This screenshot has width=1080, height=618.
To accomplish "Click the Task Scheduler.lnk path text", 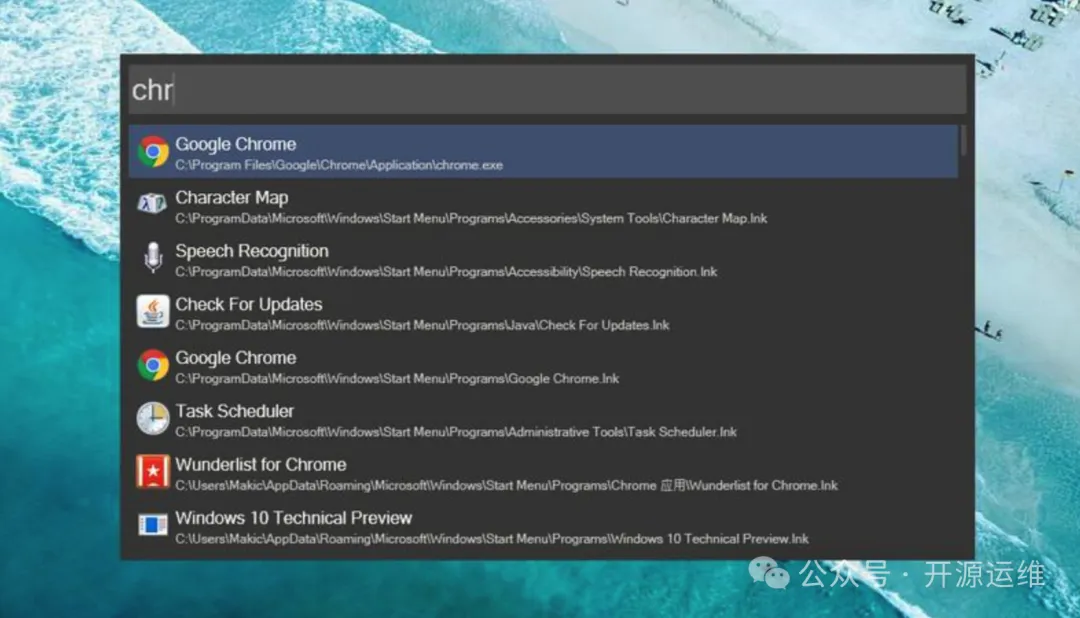I will pyautogui.click(x=456, y=432).
